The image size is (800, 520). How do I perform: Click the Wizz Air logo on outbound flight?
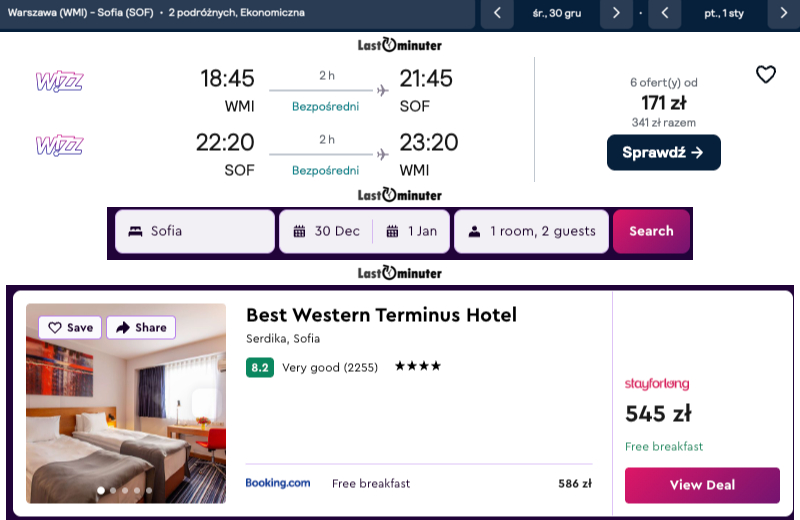(59, 80)
